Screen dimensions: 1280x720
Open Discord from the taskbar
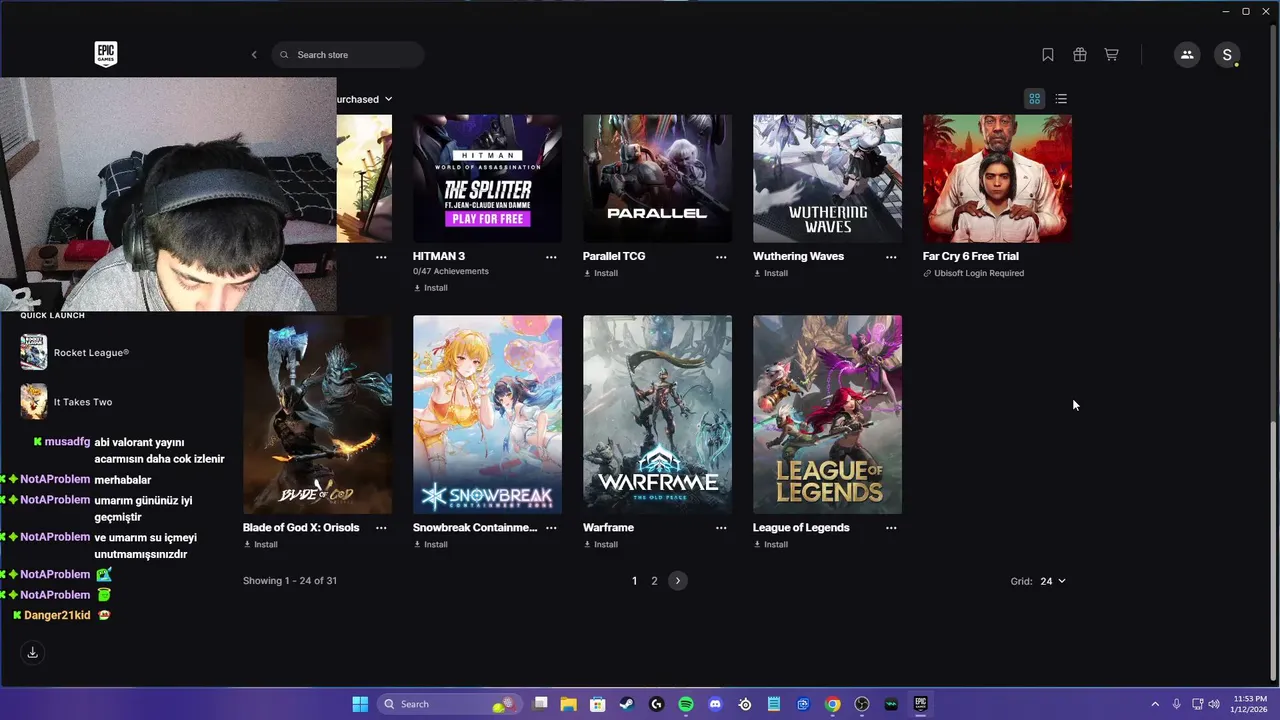click(715, 704)
